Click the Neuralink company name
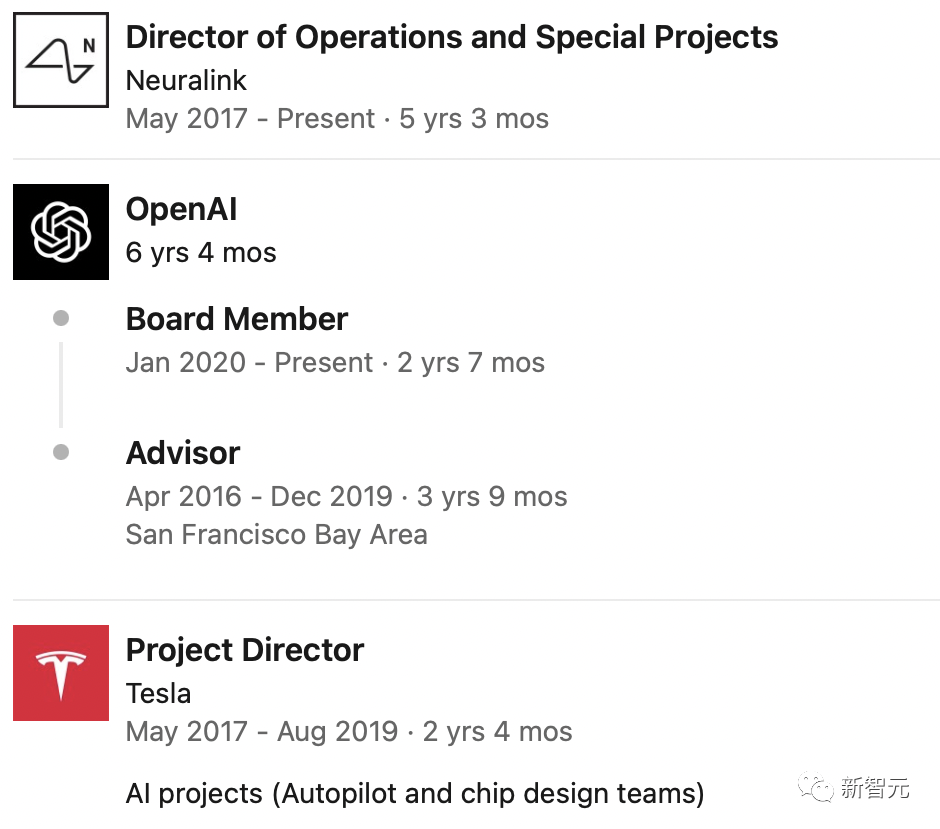Viewport: 940px width, 829px height. (x=186, y=80)
